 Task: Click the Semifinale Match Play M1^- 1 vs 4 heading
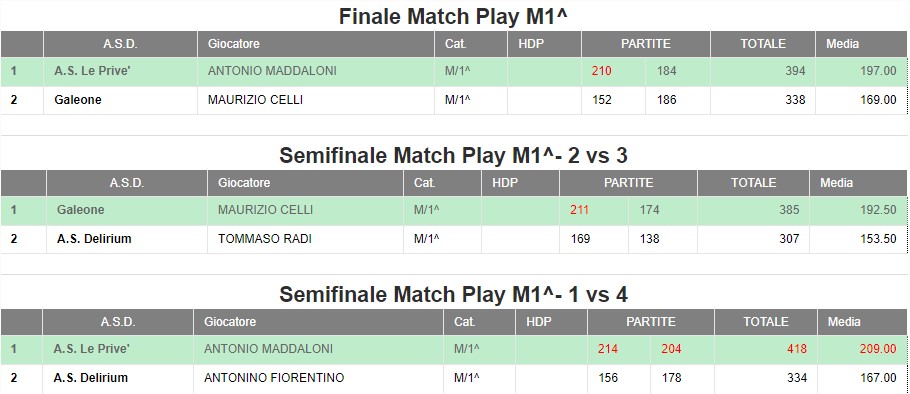453,295
